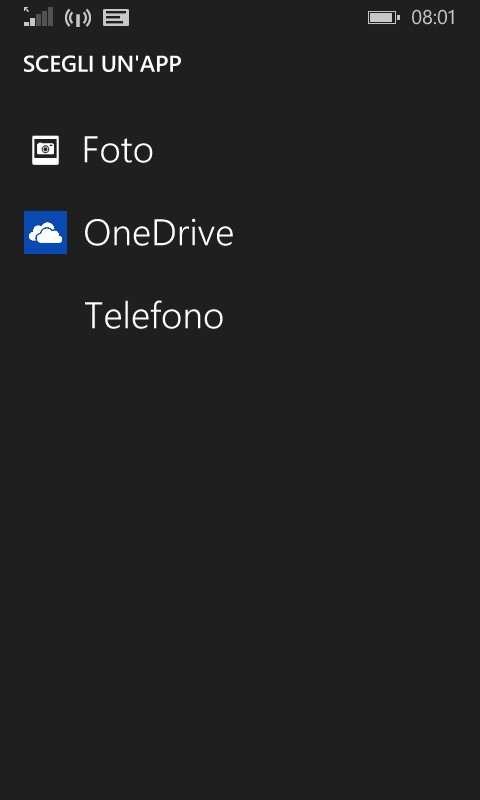Tap the Foto camera icon

click(x=45, y=149)
